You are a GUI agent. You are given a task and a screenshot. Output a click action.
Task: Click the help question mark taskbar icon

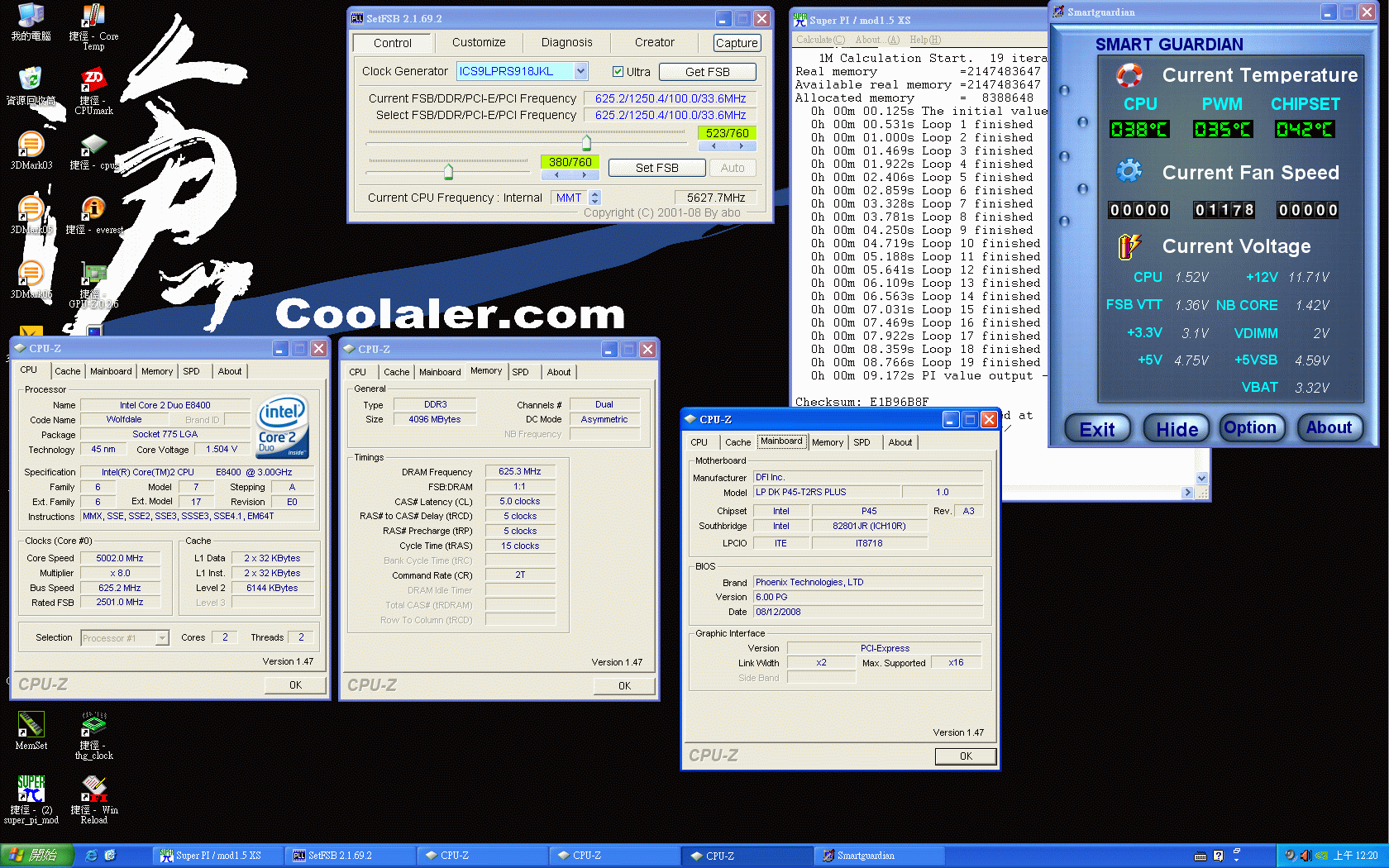click(x=1218, y=856)
